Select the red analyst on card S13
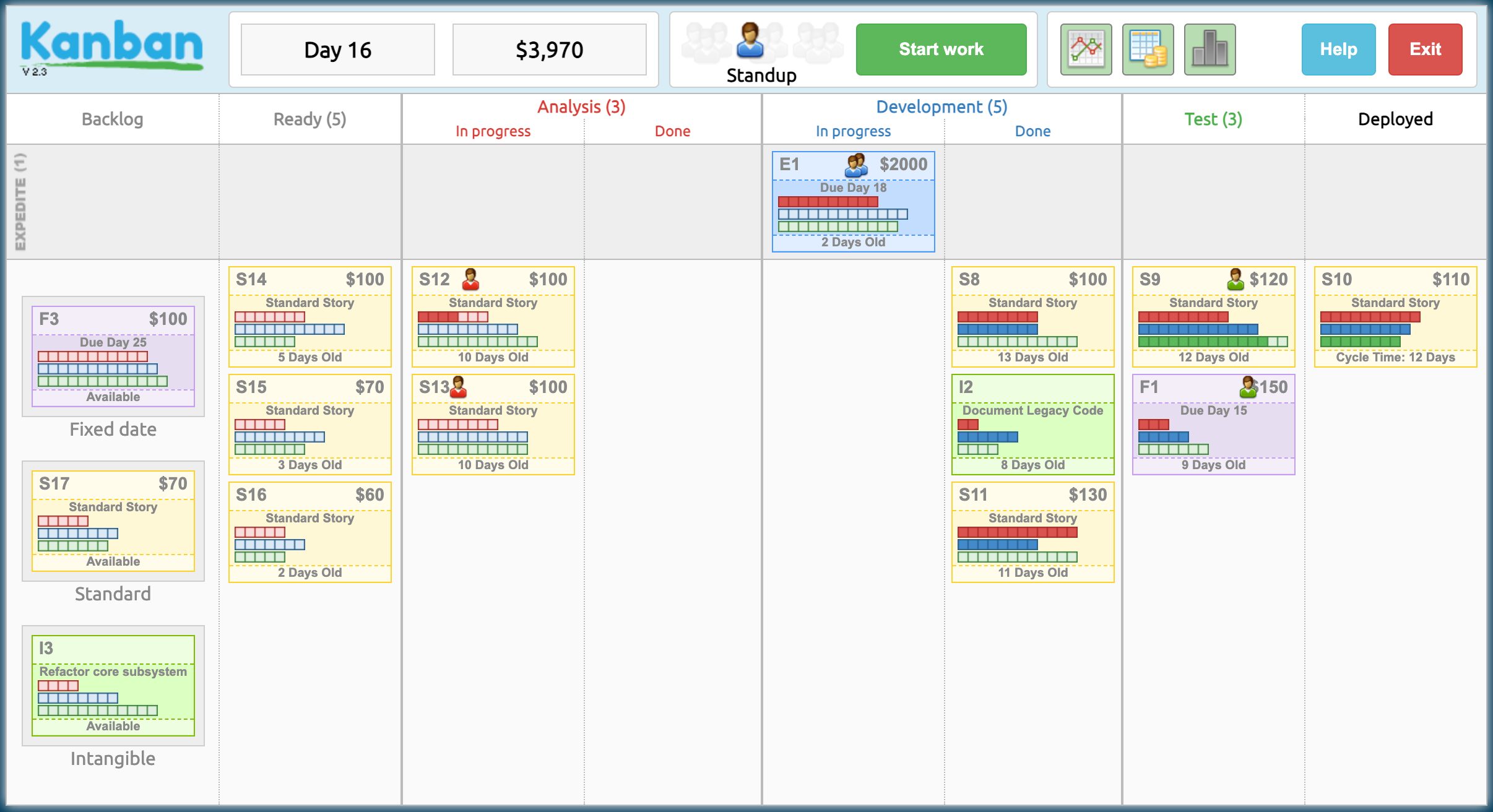Viewport: 1493px width, 812px height. click(x=458, y=387)
